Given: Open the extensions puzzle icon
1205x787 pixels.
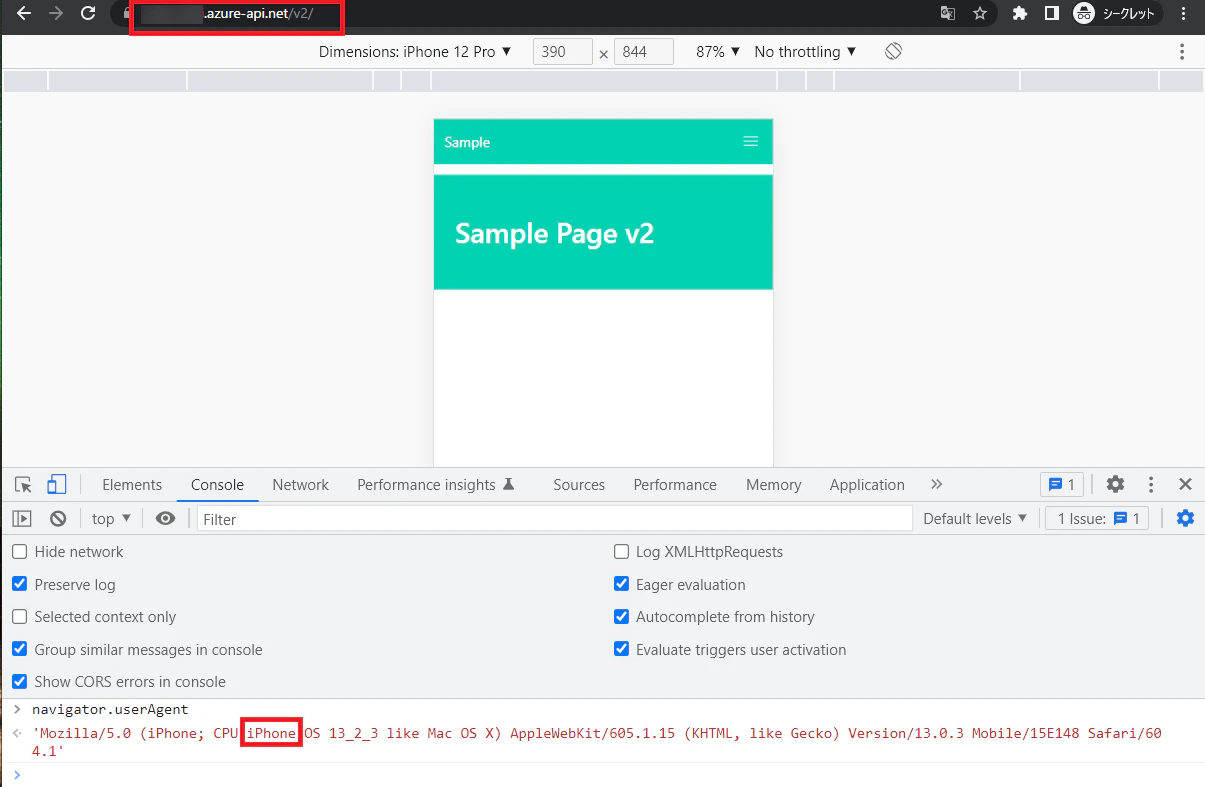Looking at the screenshot, I should coord(1020,14).
